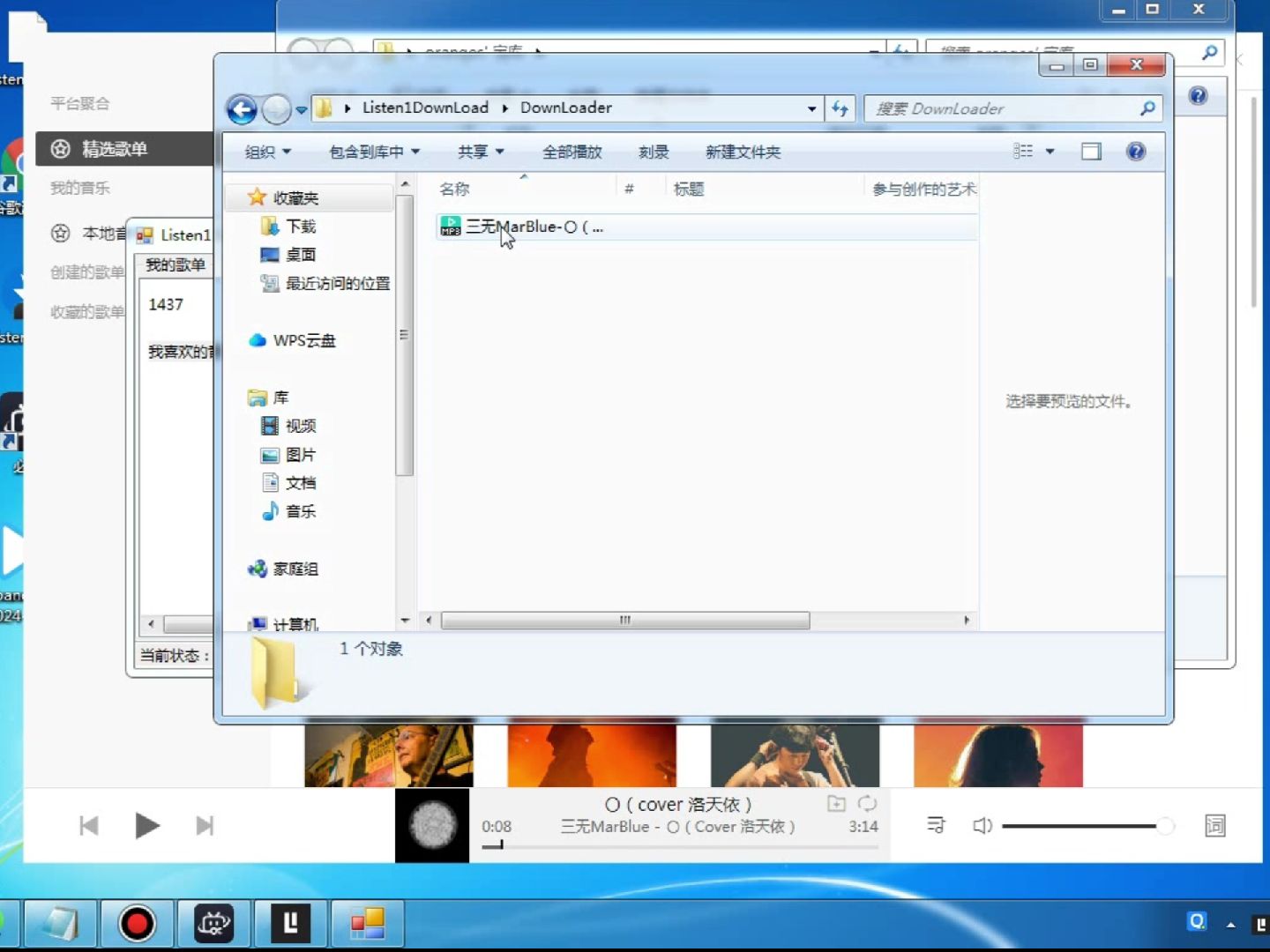The width and height of the screenshot is (1270, 952).
Task: Play the previous track
Action: pos(88,826)
